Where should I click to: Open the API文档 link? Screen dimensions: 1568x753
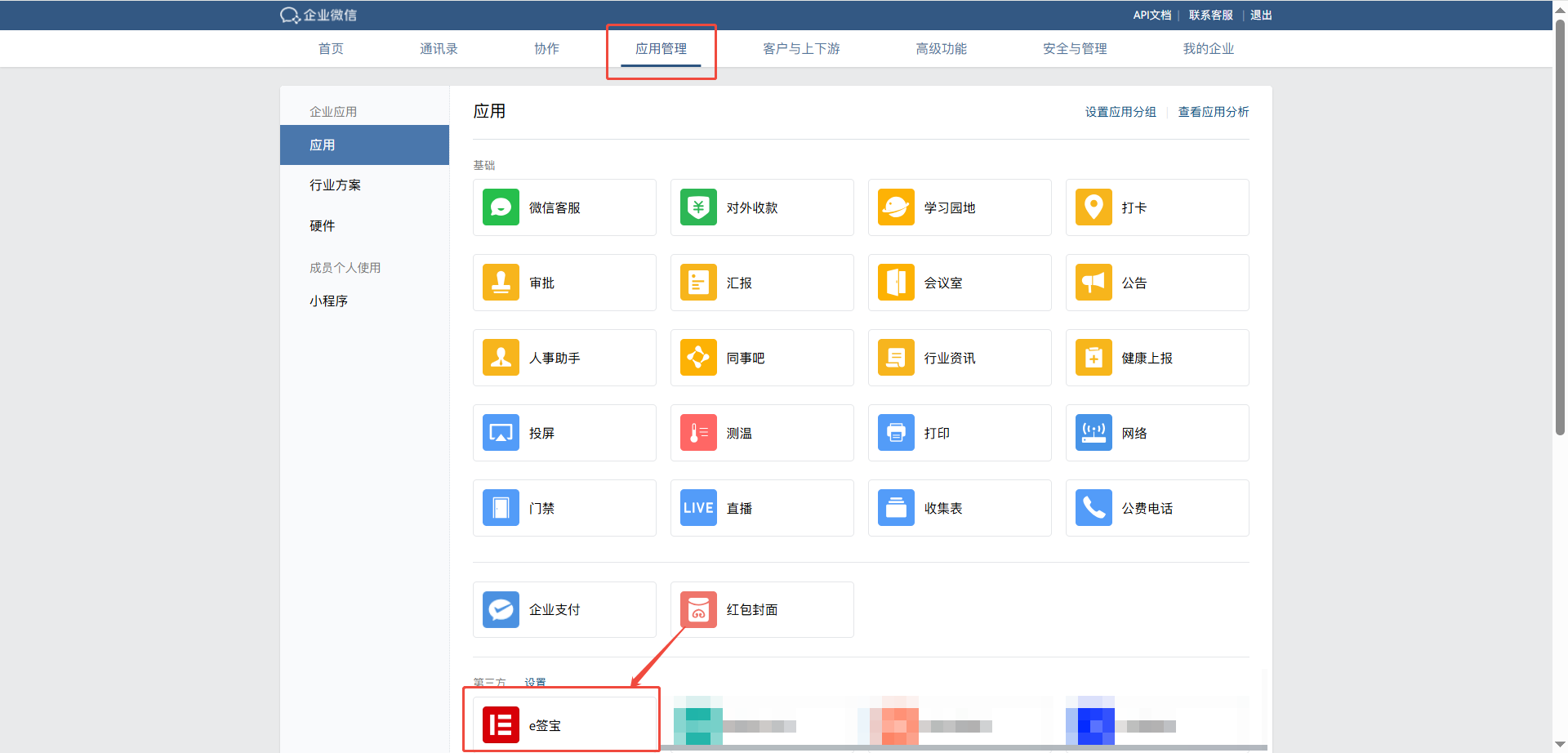pyautogui.click(x=1151, y=15)
